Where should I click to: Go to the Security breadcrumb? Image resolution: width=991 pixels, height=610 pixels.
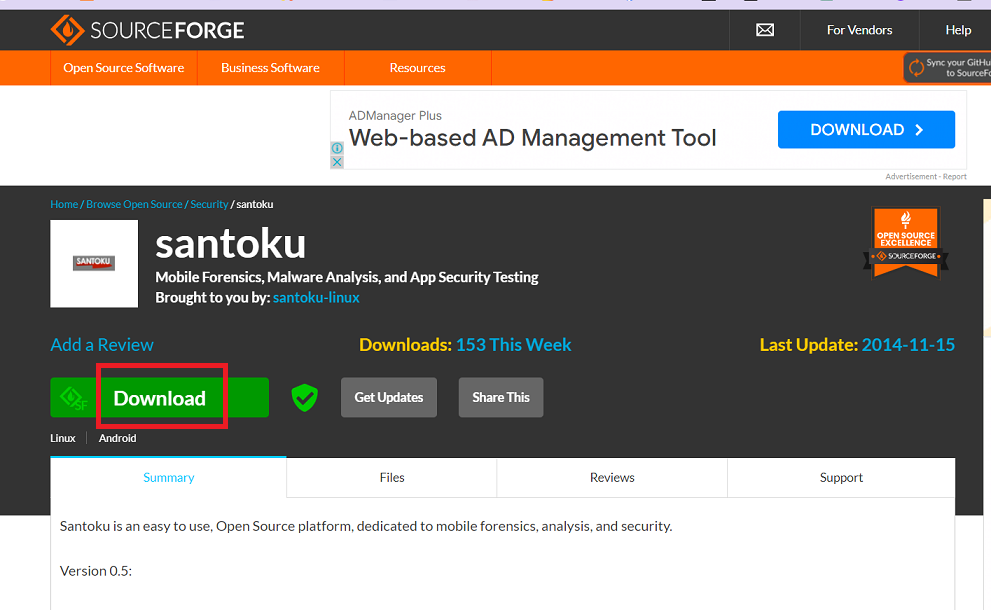click(x=209, y=204)
